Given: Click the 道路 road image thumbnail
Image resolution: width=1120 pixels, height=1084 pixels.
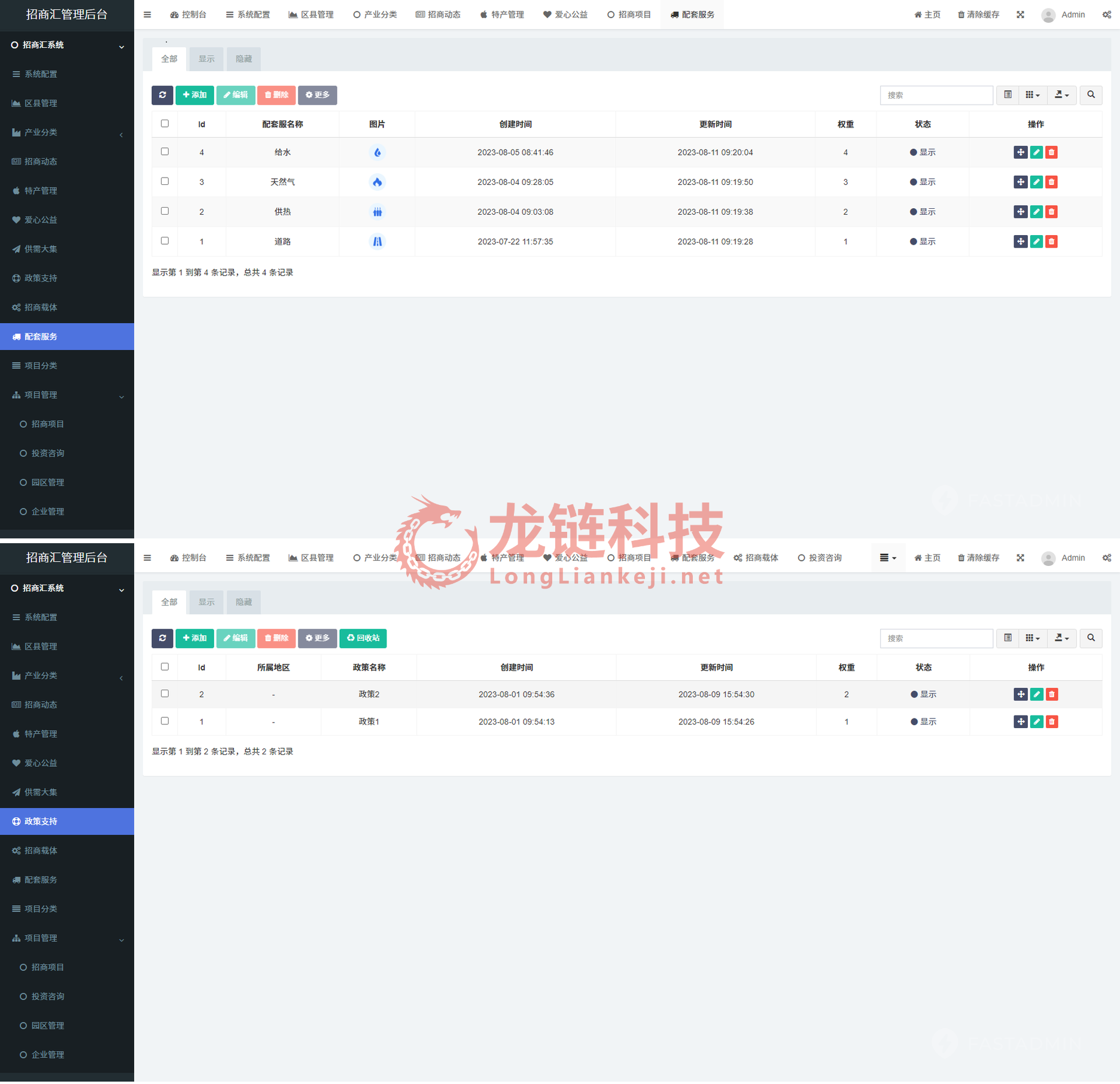Looking at the screenshot, I should [x=377, y=242].
